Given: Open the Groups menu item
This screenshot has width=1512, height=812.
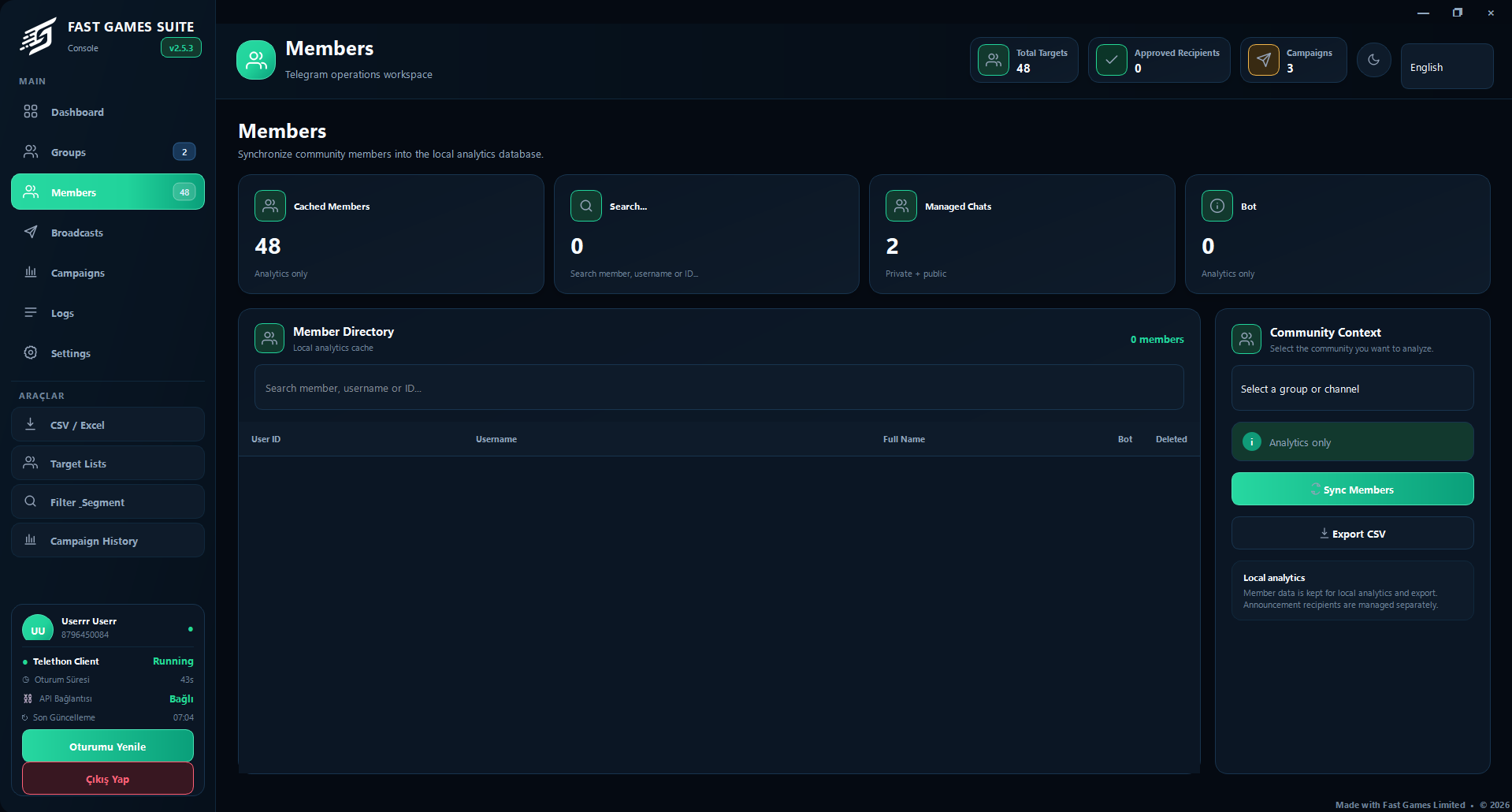Looking at the screenshot, I should click(108, 152).
